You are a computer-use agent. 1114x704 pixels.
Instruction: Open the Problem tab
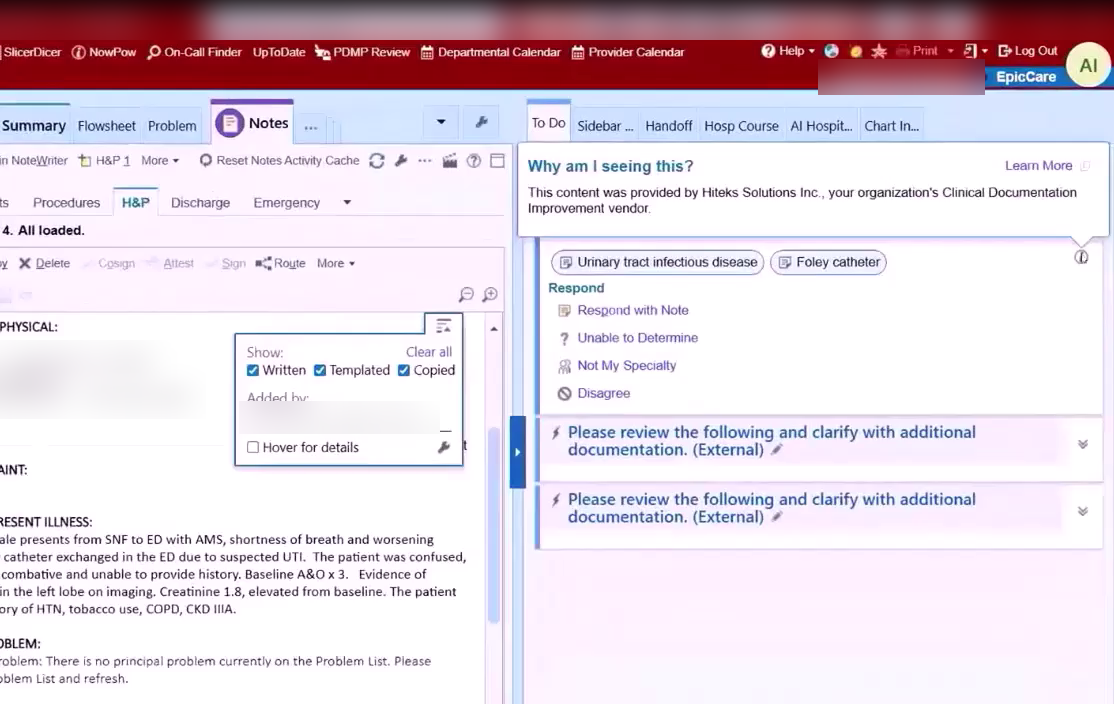[x=172, y=126]
